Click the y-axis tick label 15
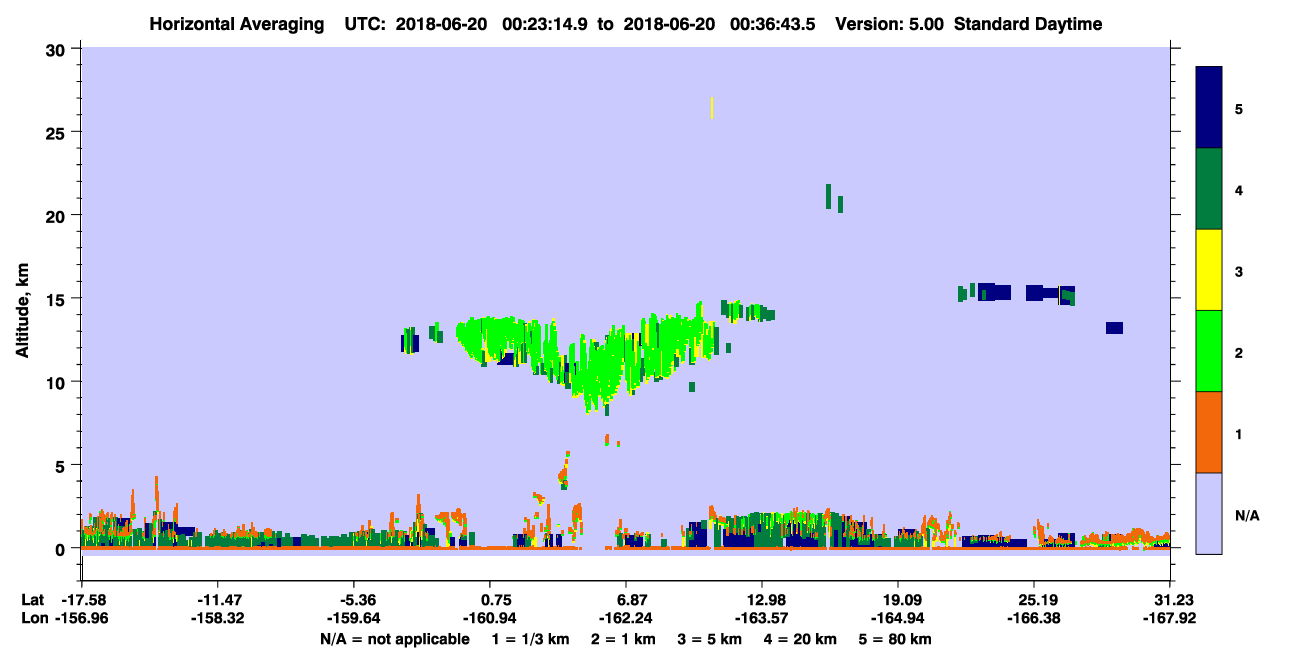 [x=57, y=298]
